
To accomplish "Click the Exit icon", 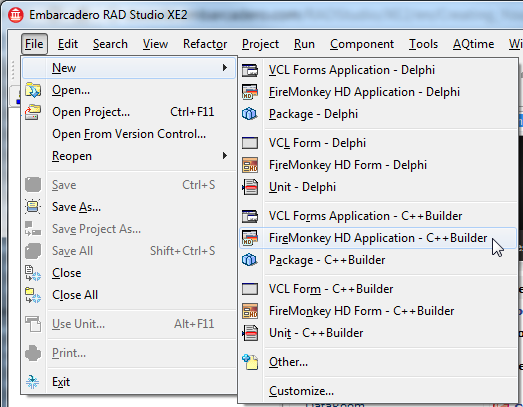I will (33, 382).
